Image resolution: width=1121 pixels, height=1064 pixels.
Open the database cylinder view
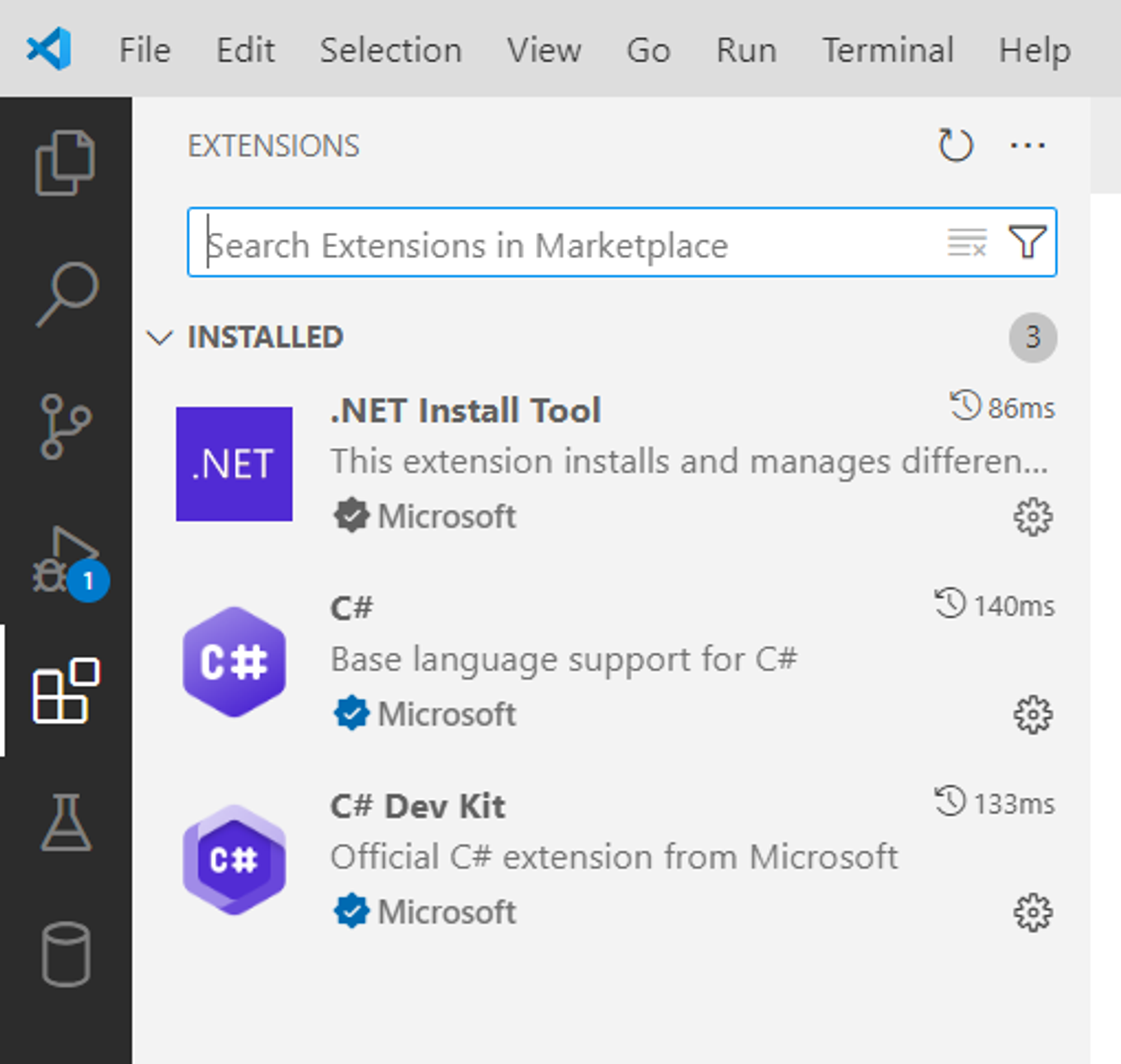pyautogui.click(x=66, y=955)
